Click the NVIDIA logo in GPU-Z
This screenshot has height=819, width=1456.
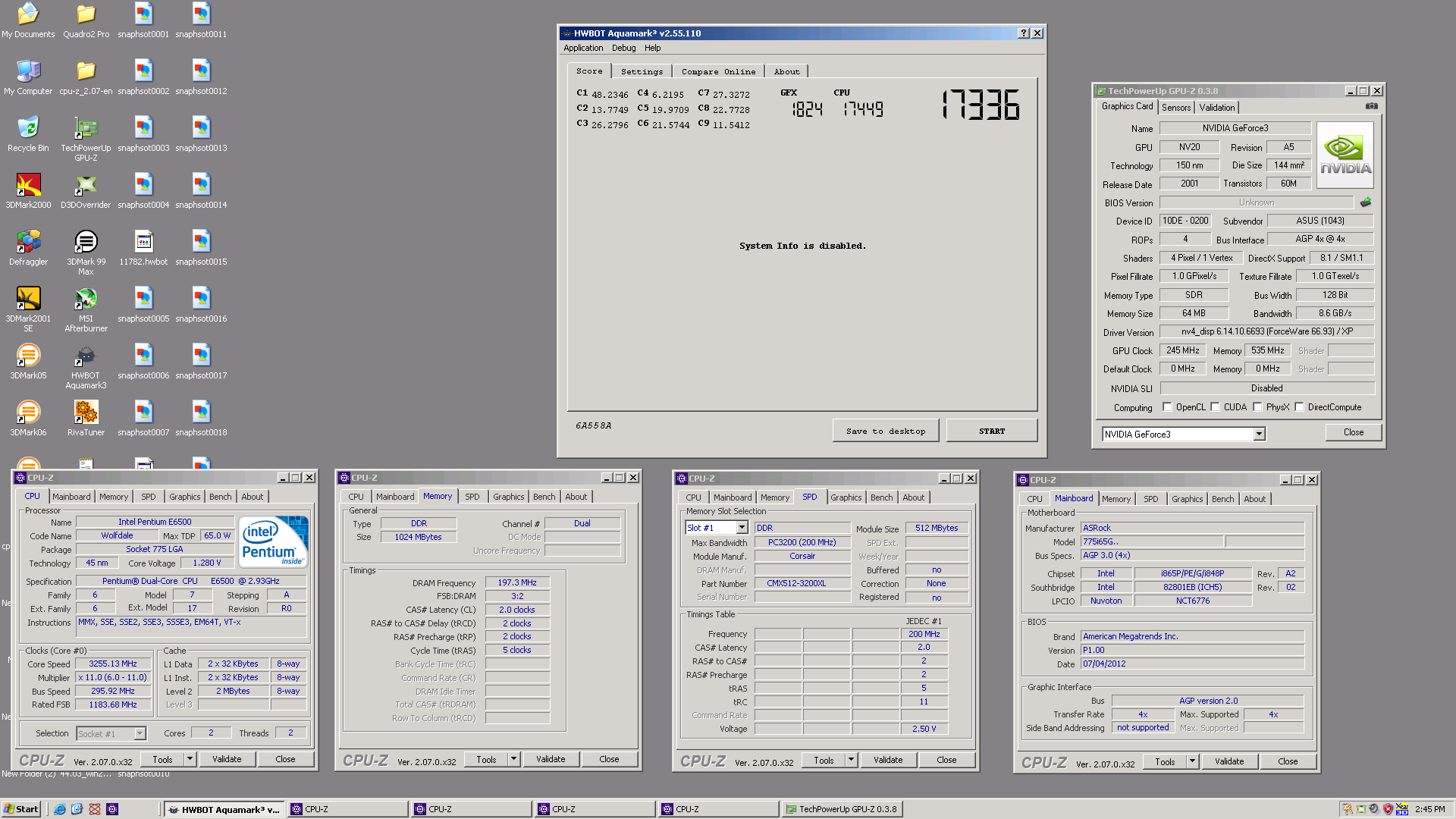click(1345, 155)
